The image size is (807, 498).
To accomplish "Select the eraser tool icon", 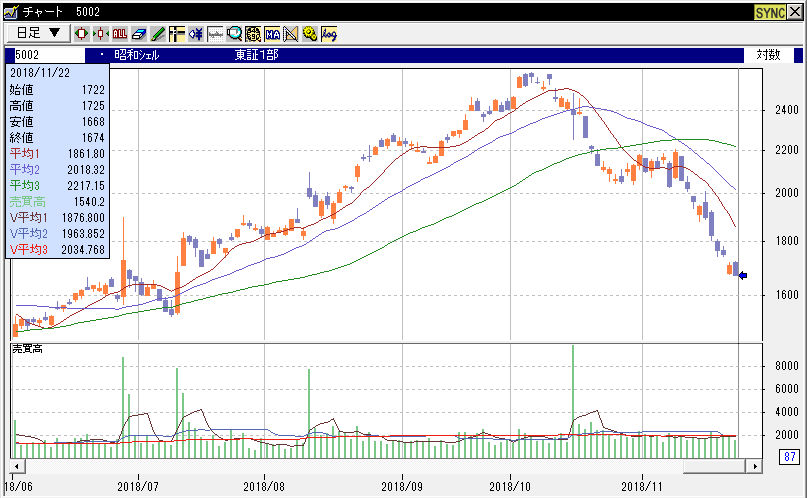I will pyautogui.click(x=139, y=33).
